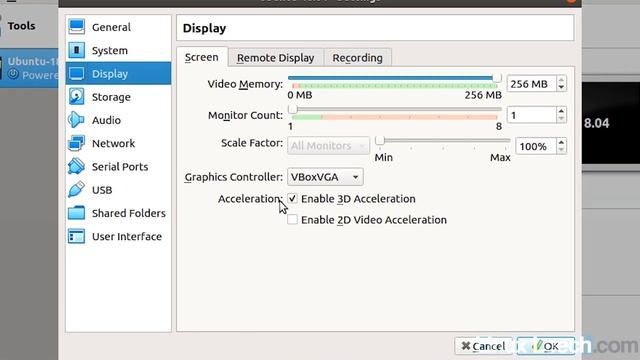This screenshot has width=640, height=360.
Task: Select the System chip icon
Action: 76,50
